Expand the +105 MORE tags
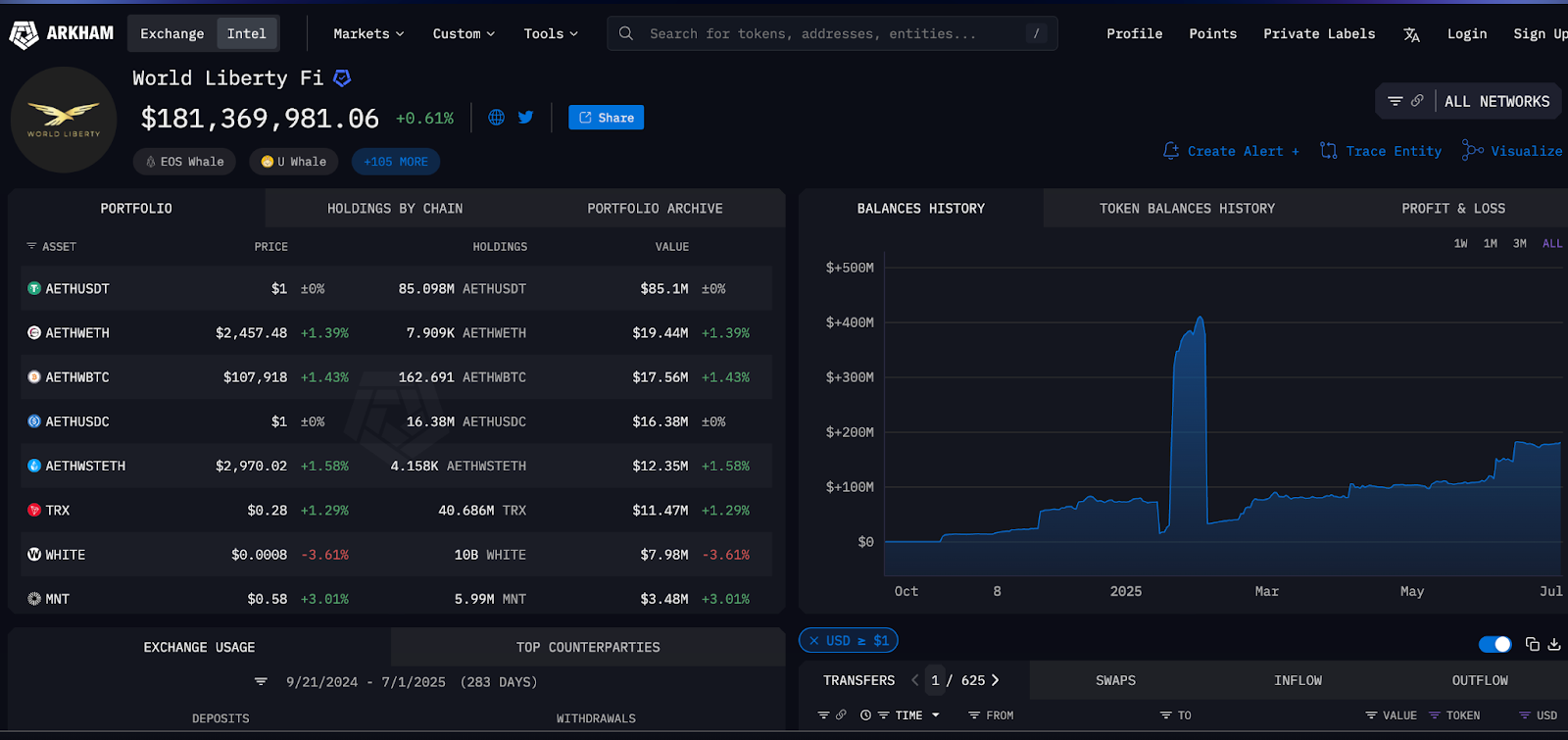The image size is (1568, 740). 396,162
